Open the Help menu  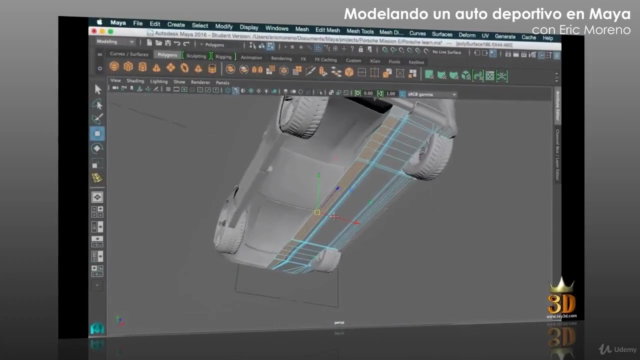coord(548,38)
